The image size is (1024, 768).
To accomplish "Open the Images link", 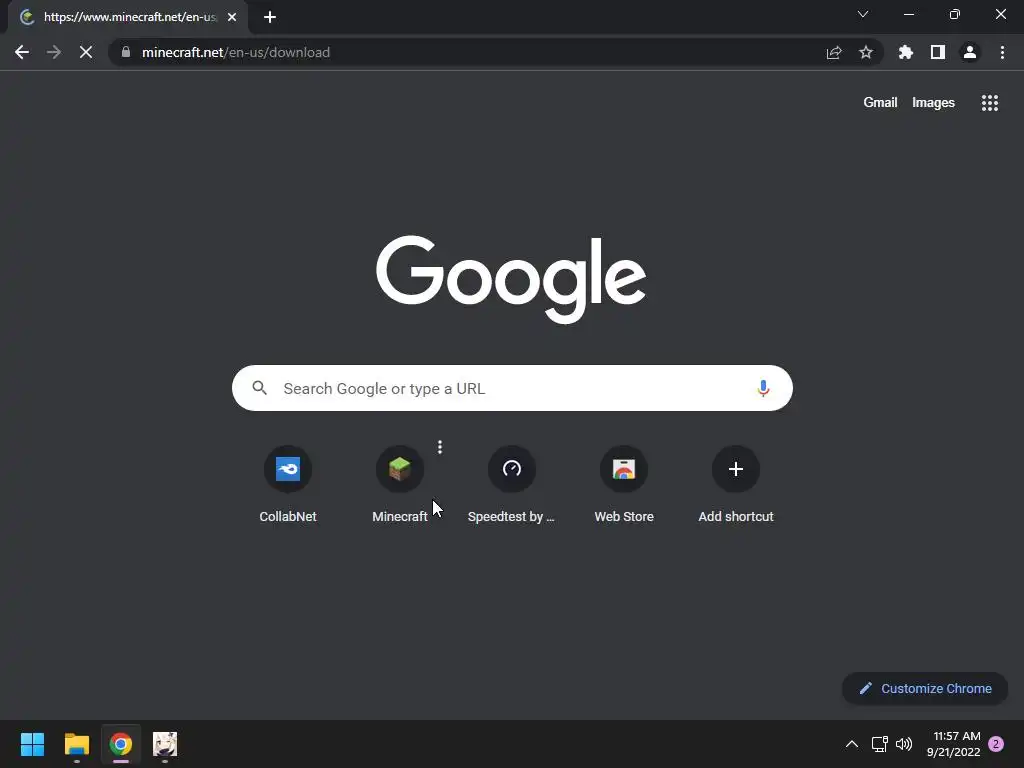I will 933,103.
